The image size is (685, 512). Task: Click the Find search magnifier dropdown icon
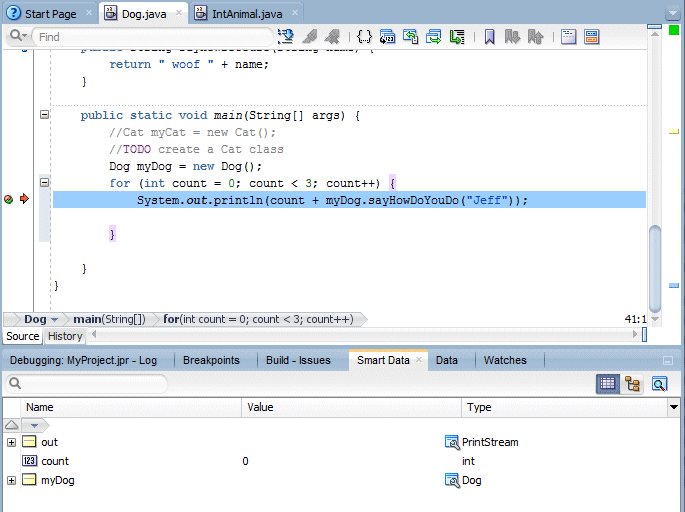coord(18,36)
